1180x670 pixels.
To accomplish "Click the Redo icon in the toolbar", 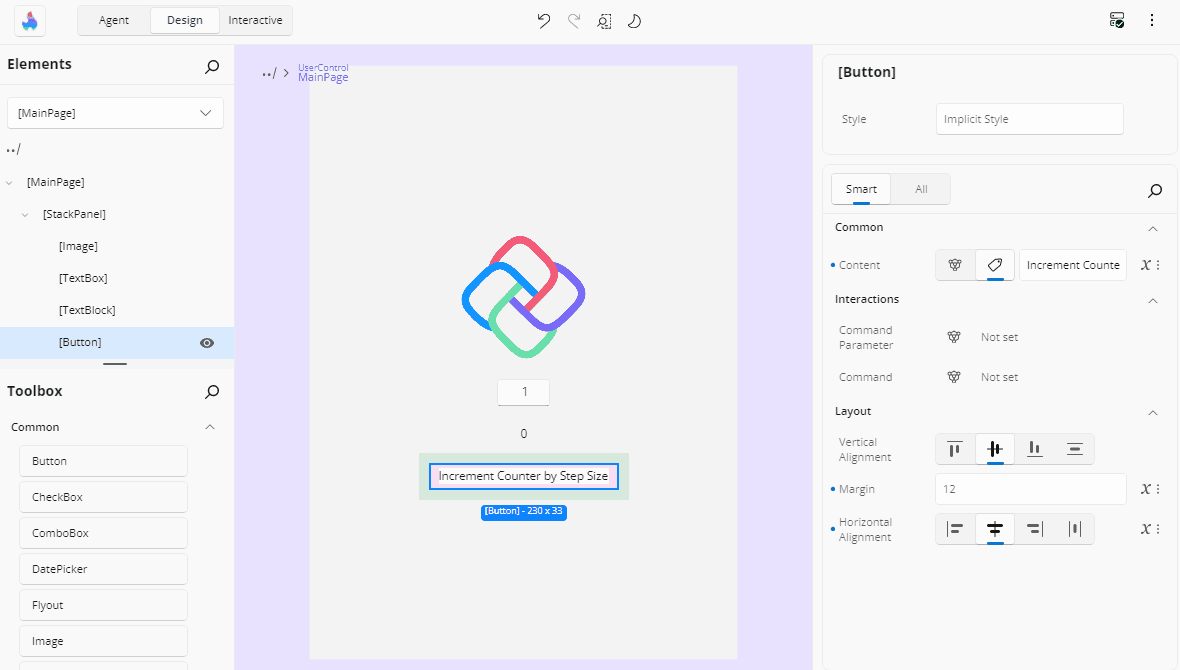I will (573, 20).
